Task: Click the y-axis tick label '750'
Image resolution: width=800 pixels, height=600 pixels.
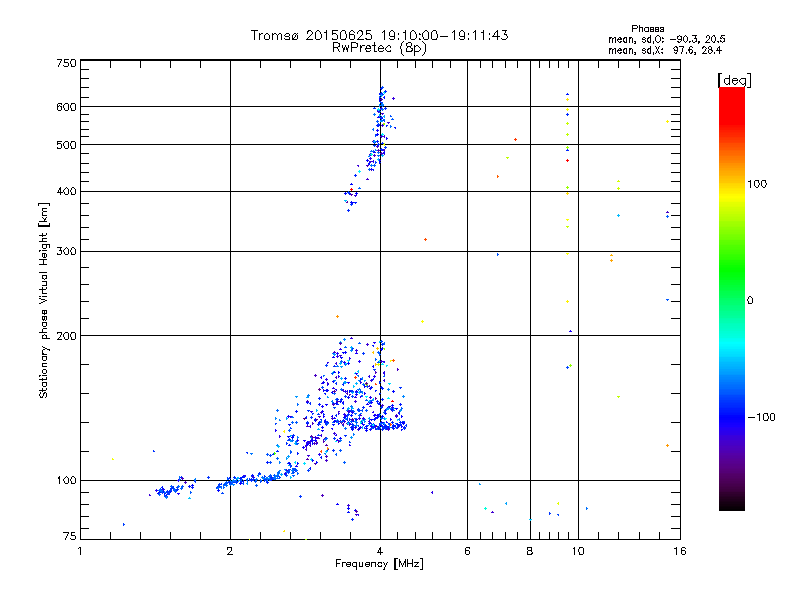Action: coord(66,63)
